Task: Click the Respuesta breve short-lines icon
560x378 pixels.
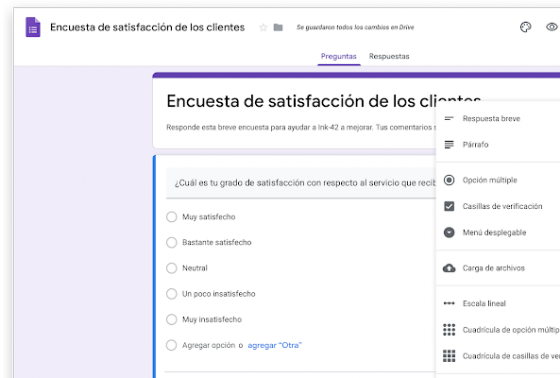Action: [x=449, y=118]
